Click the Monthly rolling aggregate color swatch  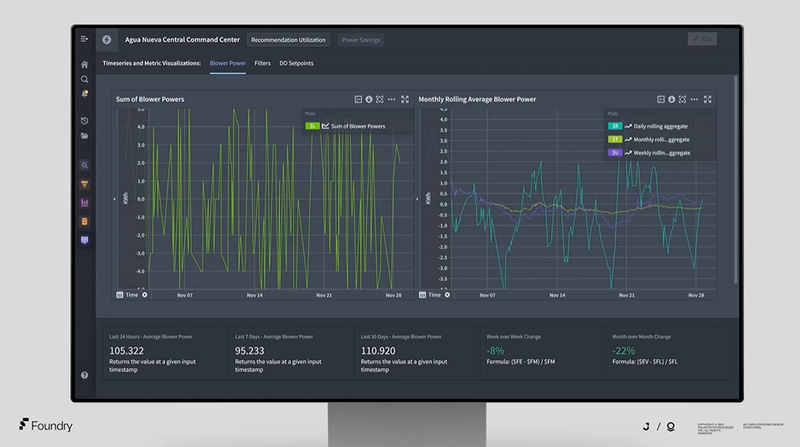click(x=616, y=140)
